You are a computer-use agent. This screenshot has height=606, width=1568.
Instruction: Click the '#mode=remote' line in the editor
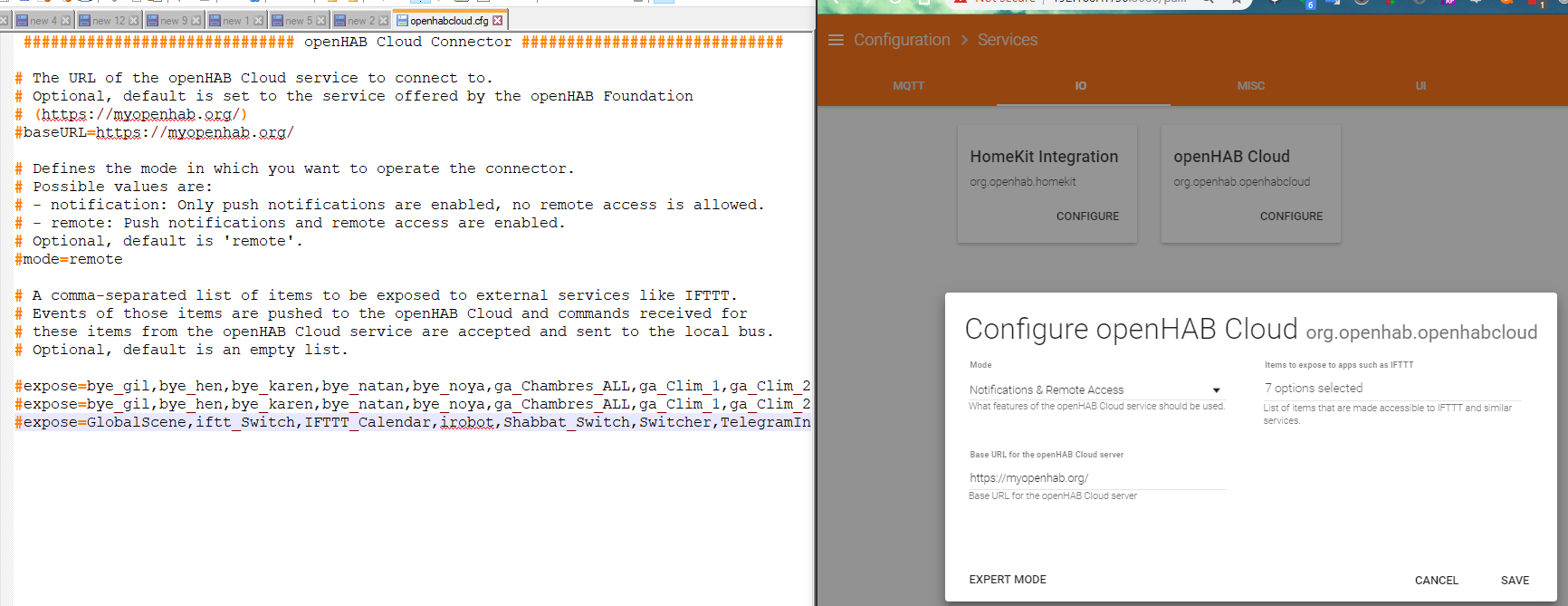coord(69,259)
